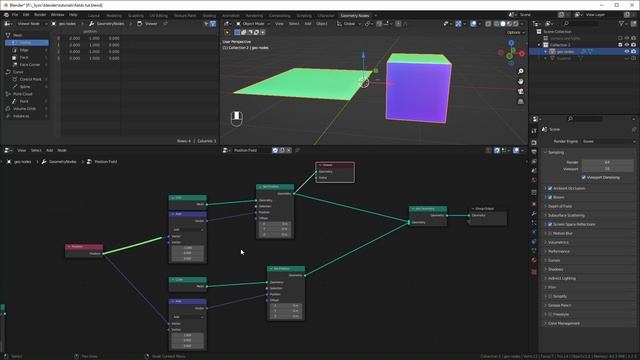Open the Edit menu
Image resolution: width=640 pixels, height=360 pixels.
click(26, 15)
